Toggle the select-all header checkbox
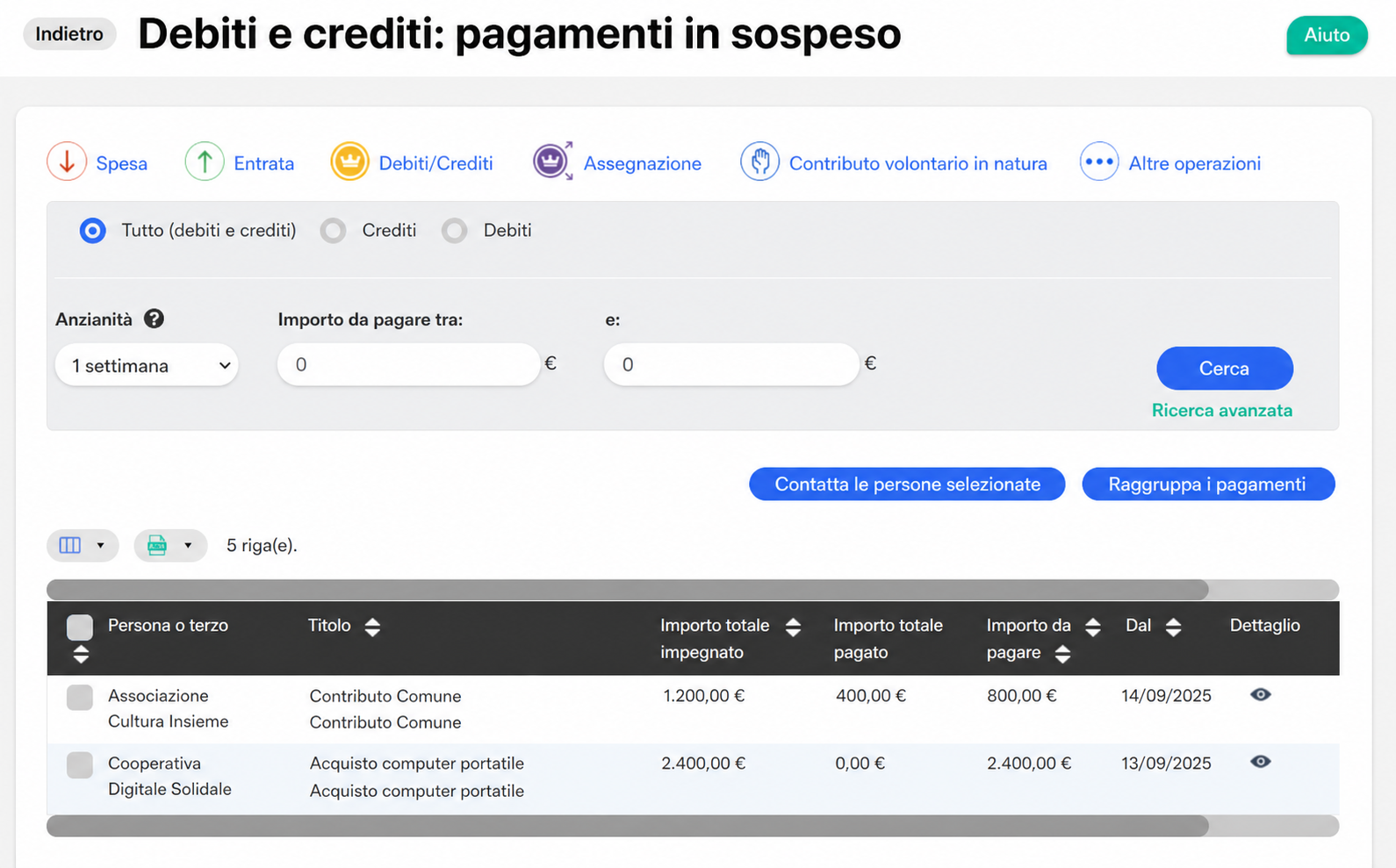 click(x=80, y=627)
